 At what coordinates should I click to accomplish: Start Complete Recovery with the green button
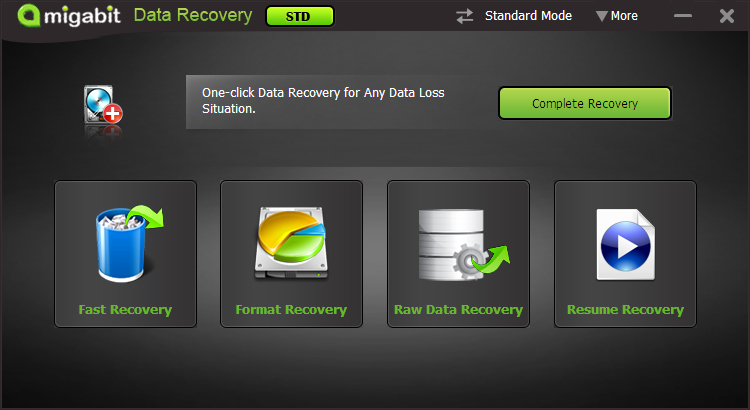[585, 103]
